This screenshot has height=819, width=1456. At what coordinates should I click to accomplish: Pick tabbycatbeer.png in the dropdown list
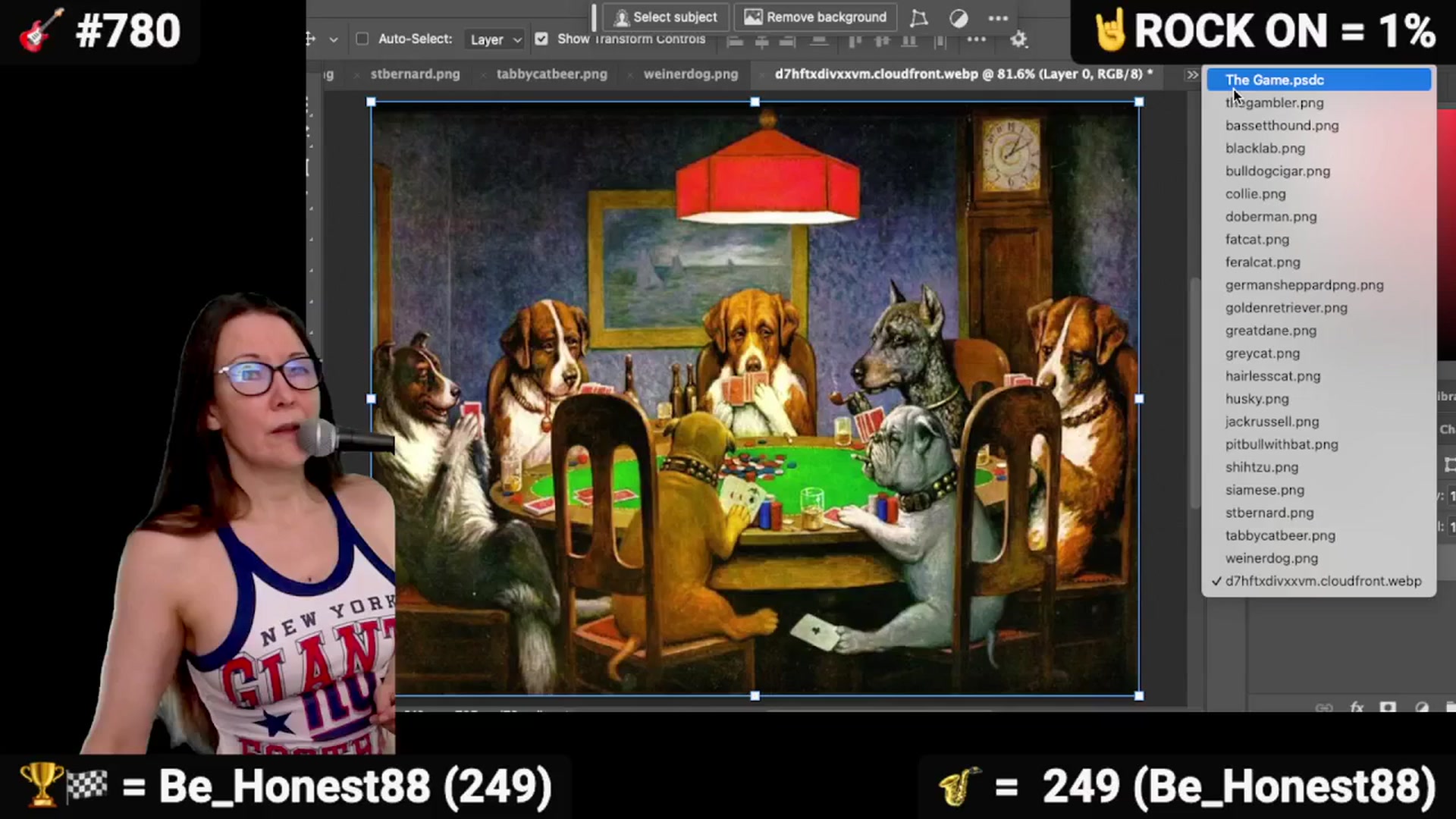click(x=1319, y=535)
